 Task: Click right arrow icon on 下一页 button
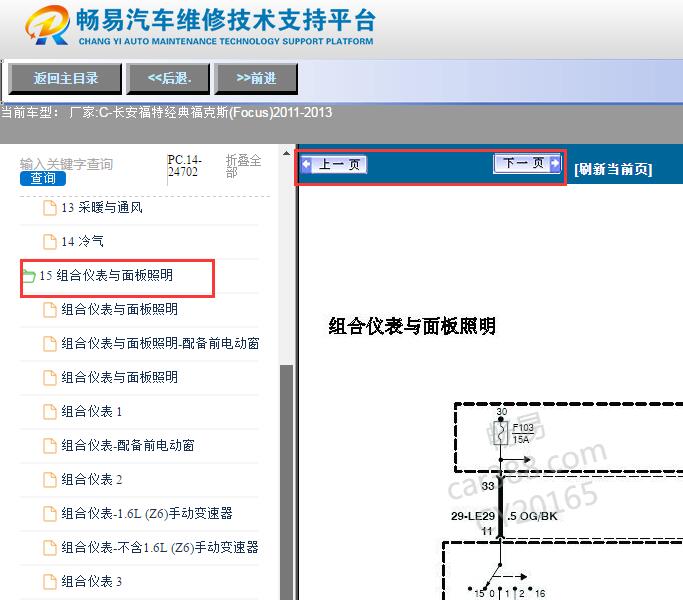(555, 163)
